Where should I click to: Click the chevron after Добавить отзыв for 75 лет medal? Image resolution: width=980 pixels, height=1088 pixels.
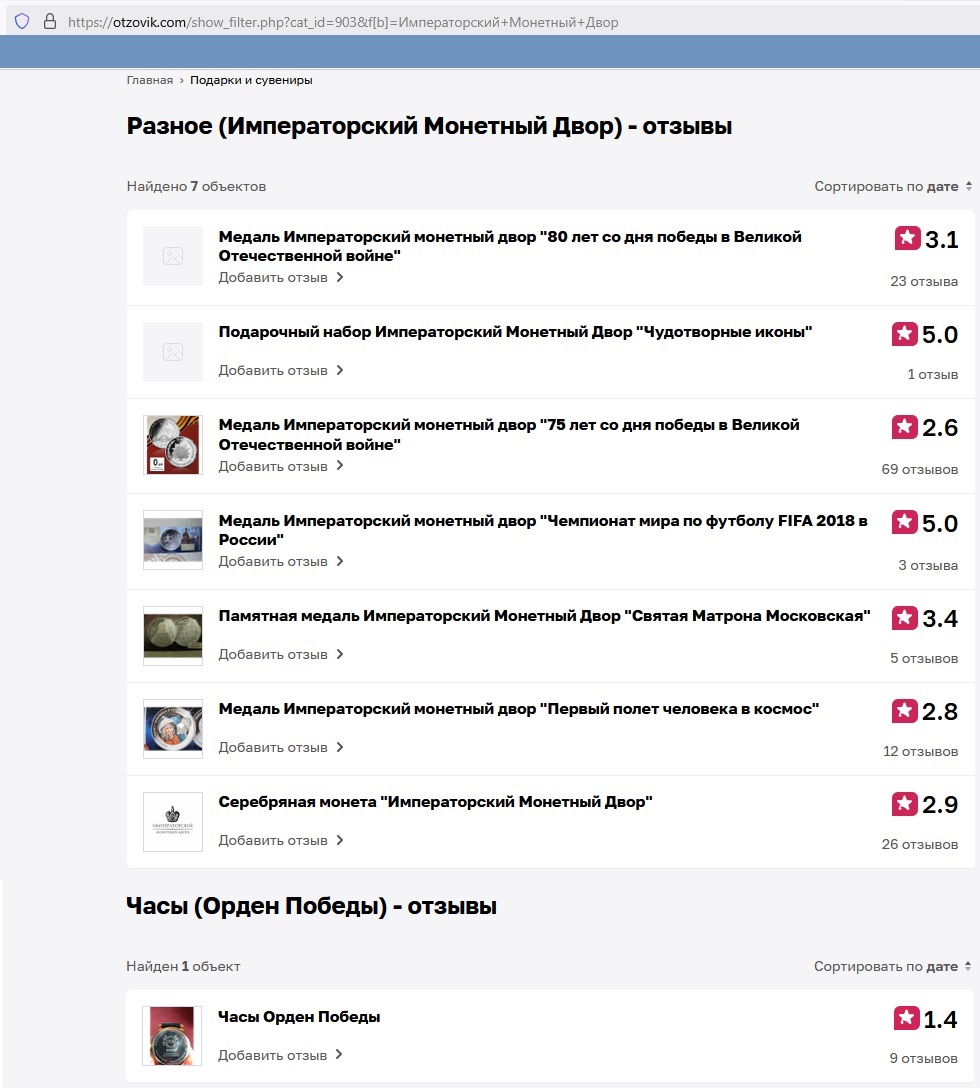click(x=340, y=465)
